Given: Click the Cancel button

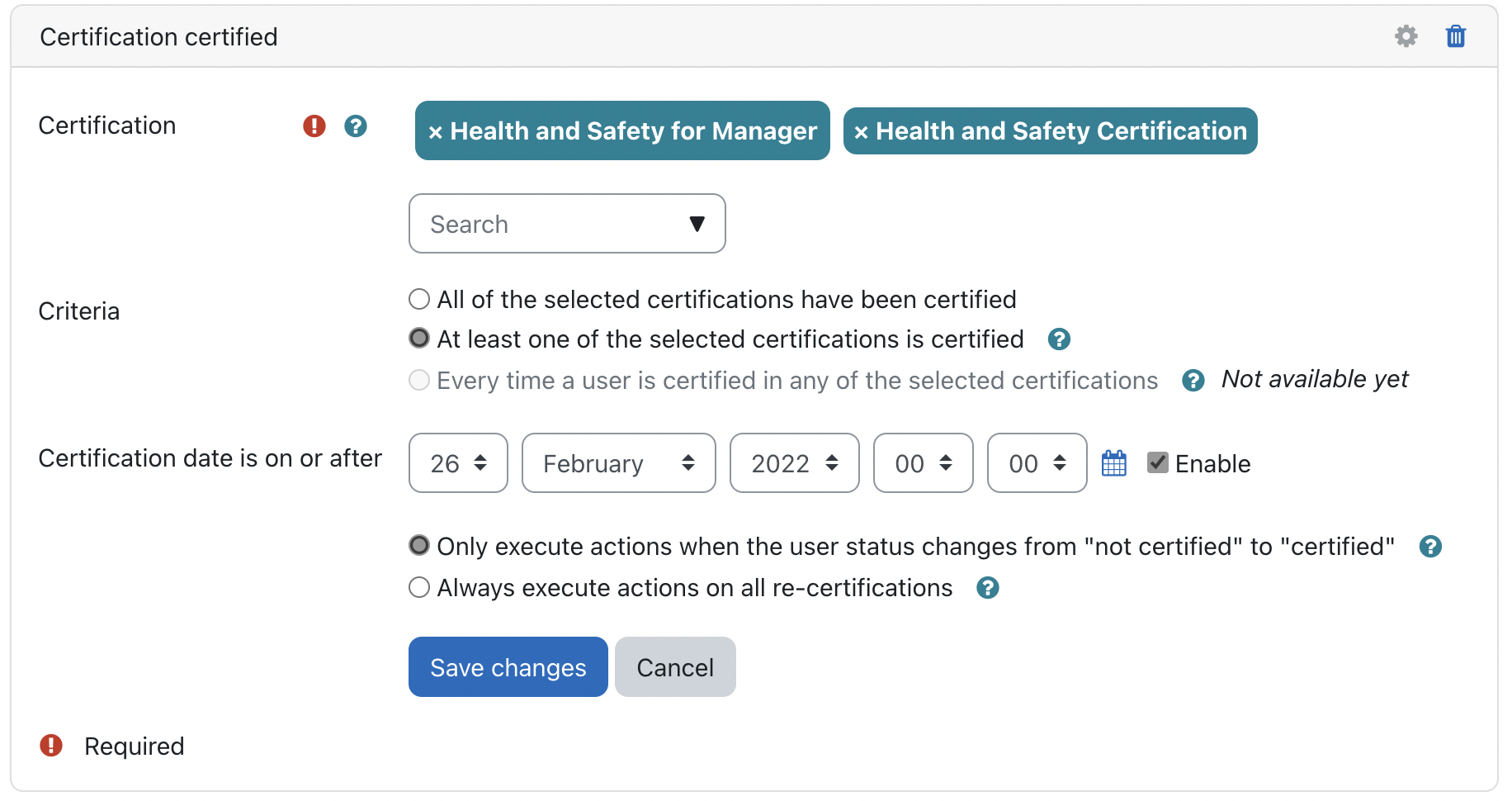Looking at the screenshot, I should [674, 667].
